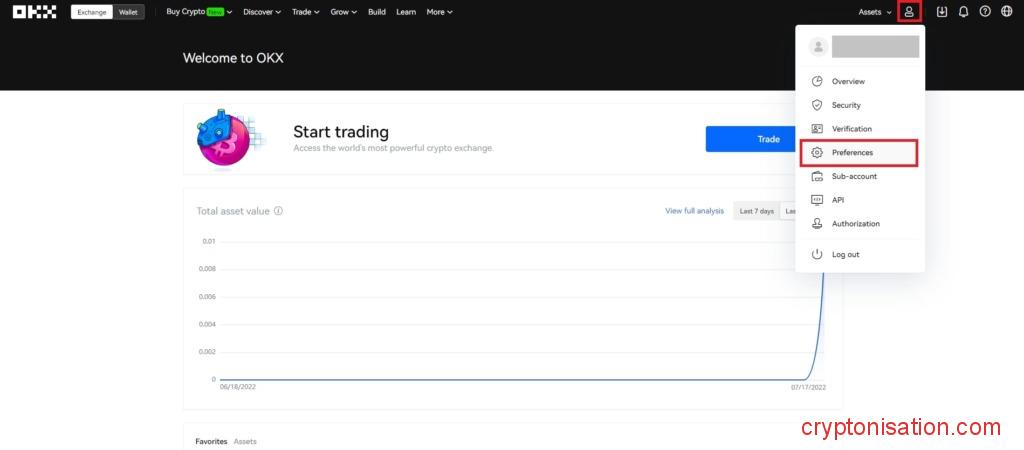Switch to the Assets tab below chart
This screenshot has width=1024, height=450.
pos(245,441)
